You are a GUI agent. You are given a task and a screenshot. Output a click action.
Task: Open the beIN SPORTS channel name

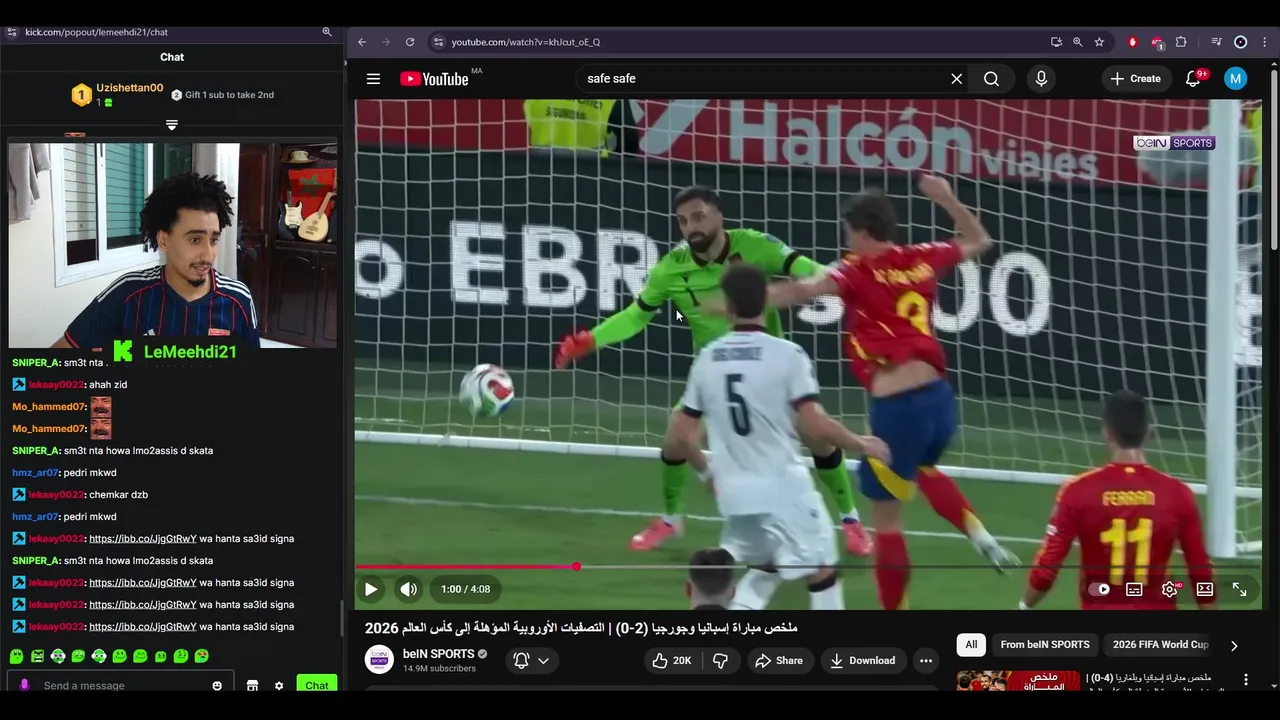(438, 654)
